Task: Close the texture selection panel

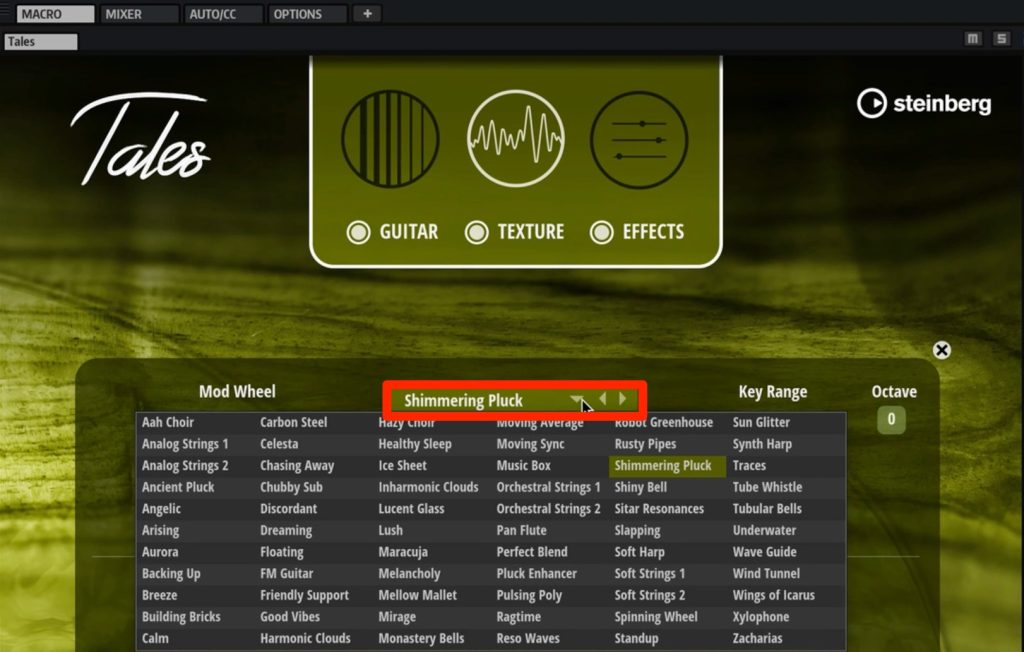Action: (941, 350)
